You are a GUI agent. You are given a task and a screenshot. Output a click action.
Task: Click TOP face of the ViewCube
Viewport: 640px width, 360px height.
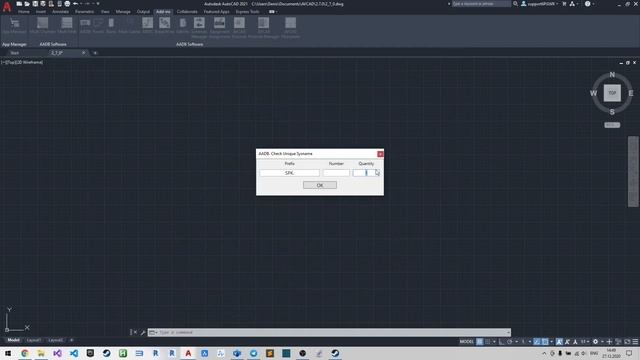pyautogui.click(x=612, y=93)
